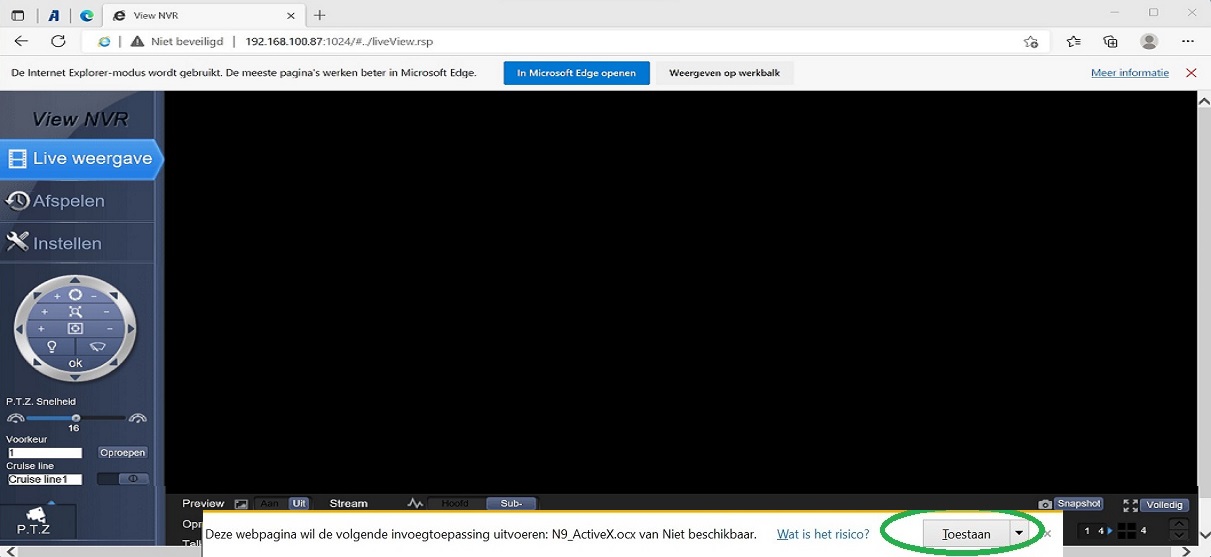The width and height of the screenshot is (1211, 557).
Task: Click the PTZ down-left diagonal arrow
Action: click(36, 362)
